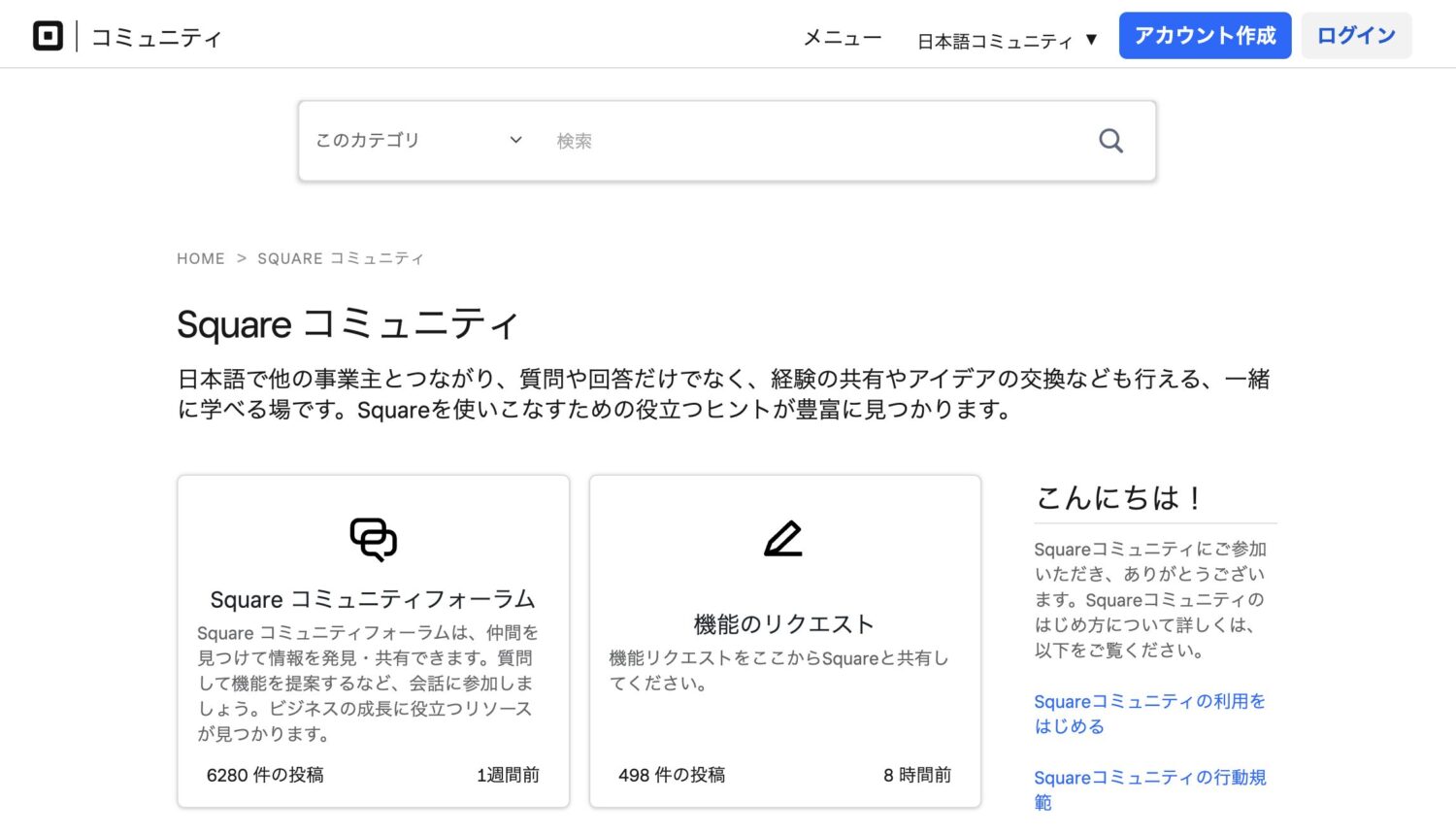This screenshot has width=1456, height=836.
Task: Open the メニュー item in the header
Action: (x=841, y=39)
